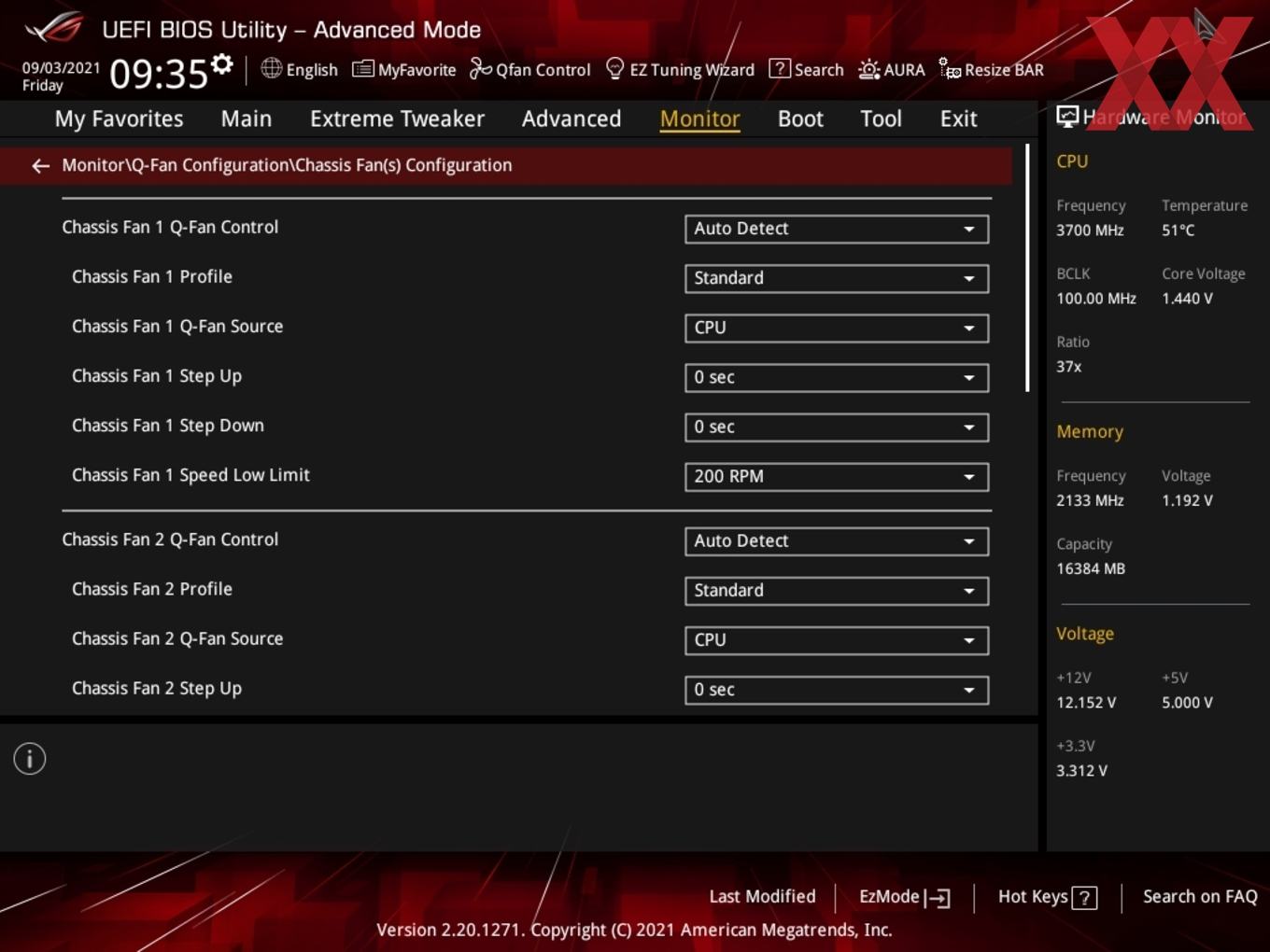Image resolution: width=1270 pixels, height=952 pixels.
Task: Click the Search question mark icon
Action: tap(779, 68)
